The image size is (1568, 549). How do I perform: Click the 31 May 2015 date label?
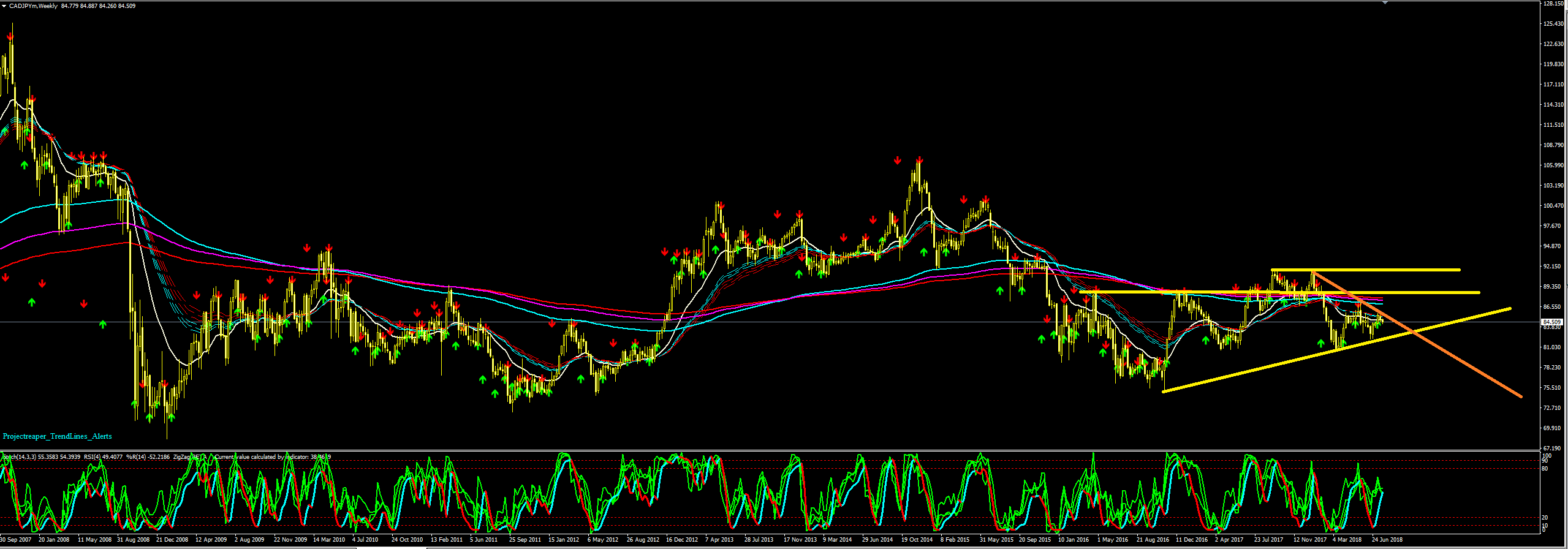[x=996, y=540]
